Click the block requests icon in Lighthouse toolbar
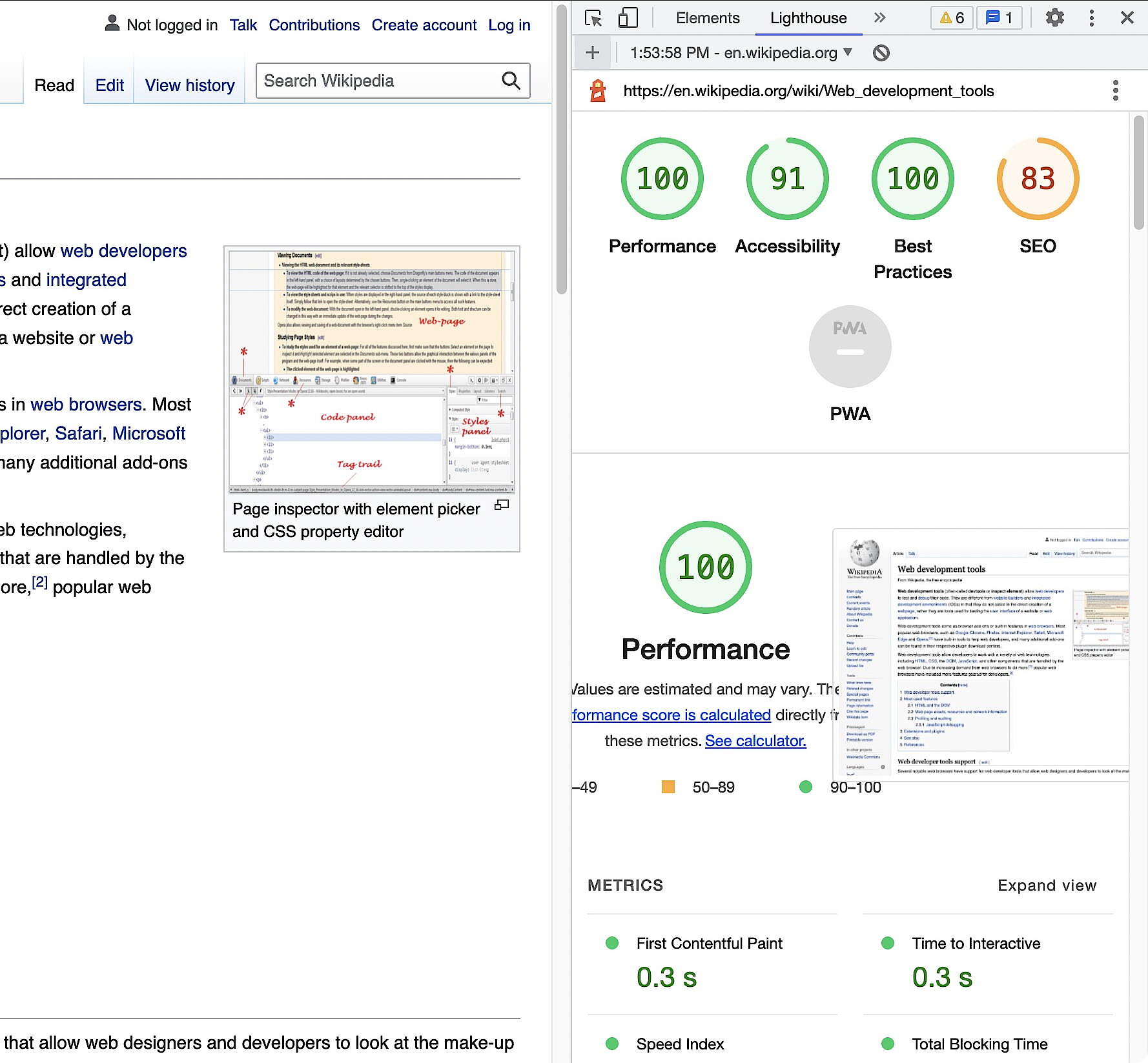 tap(879, 52)
